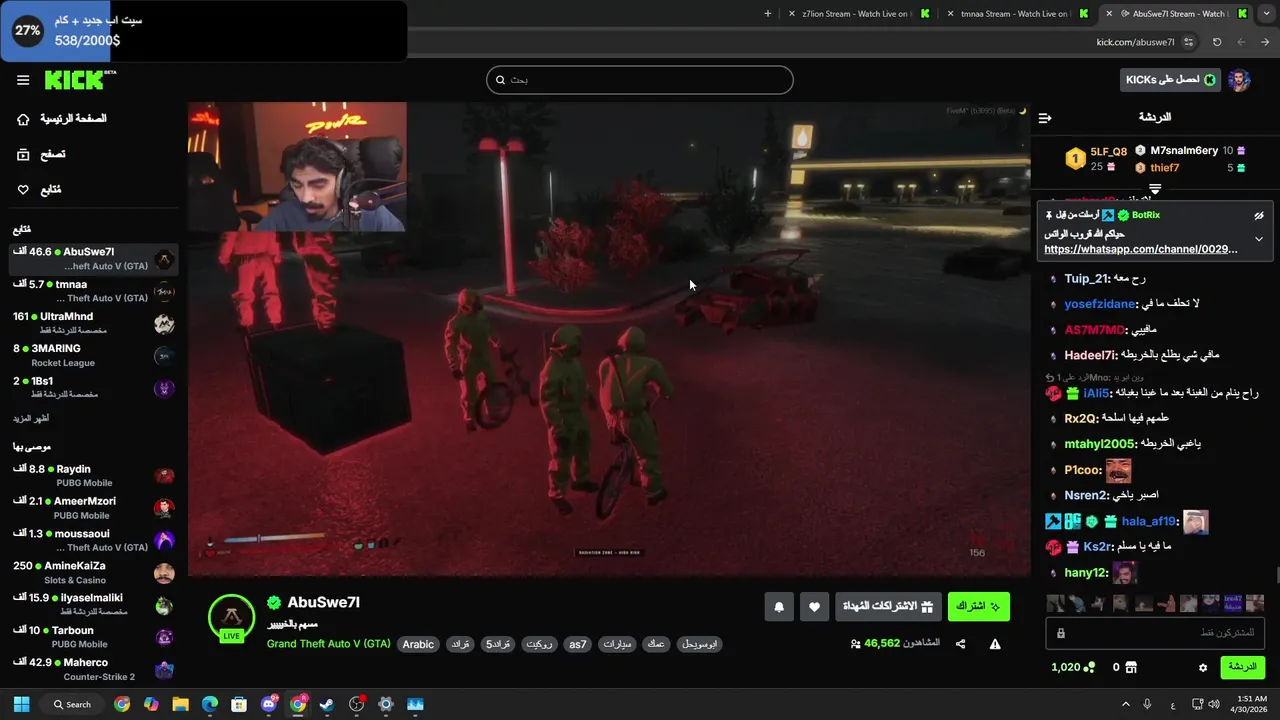The height and width of the screenshot is (720, 1280).
Task: Reload the page with browser refresh icon
Action: tap(1217, 42)
